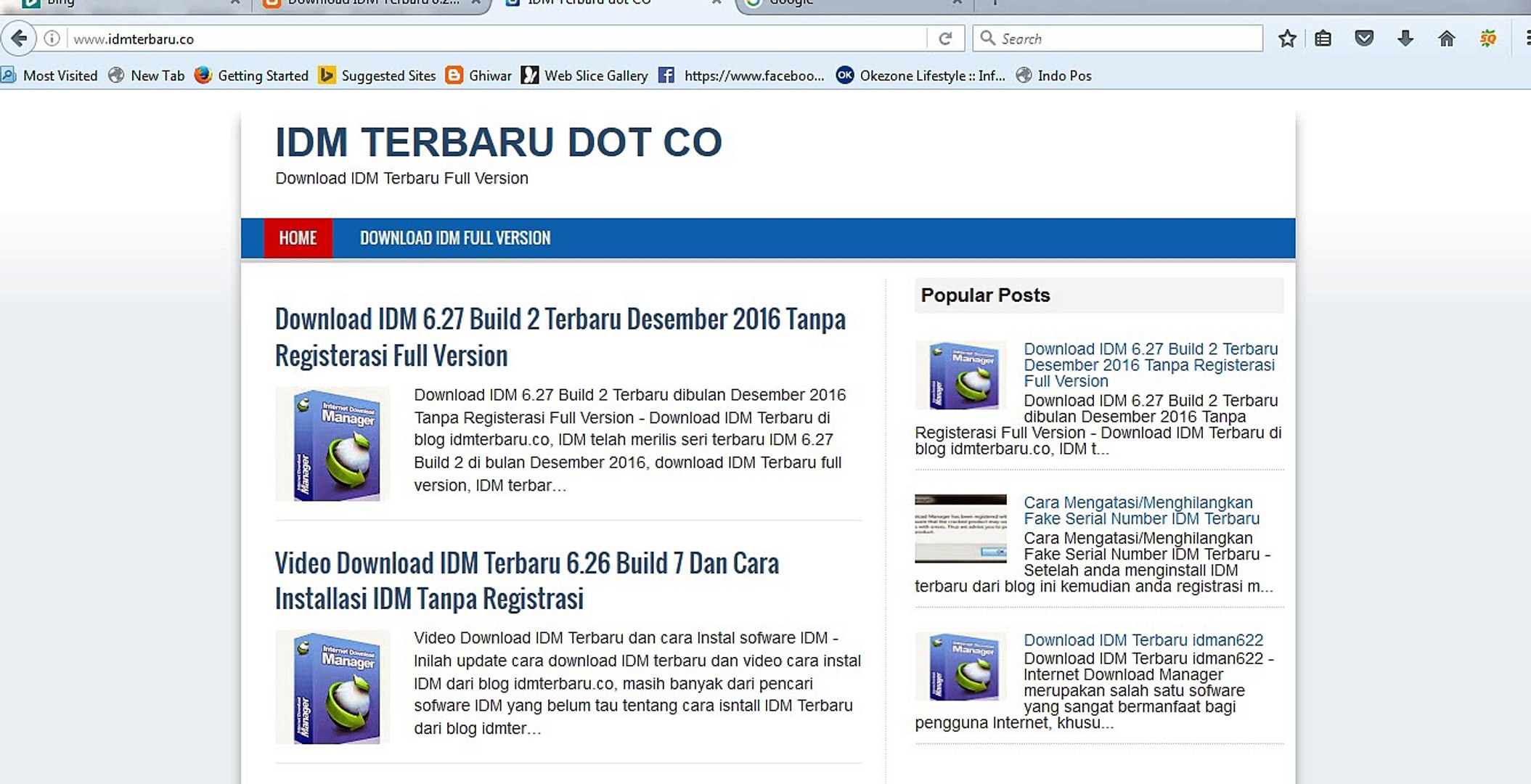Open Getting Started bookmark

[252, 75]
